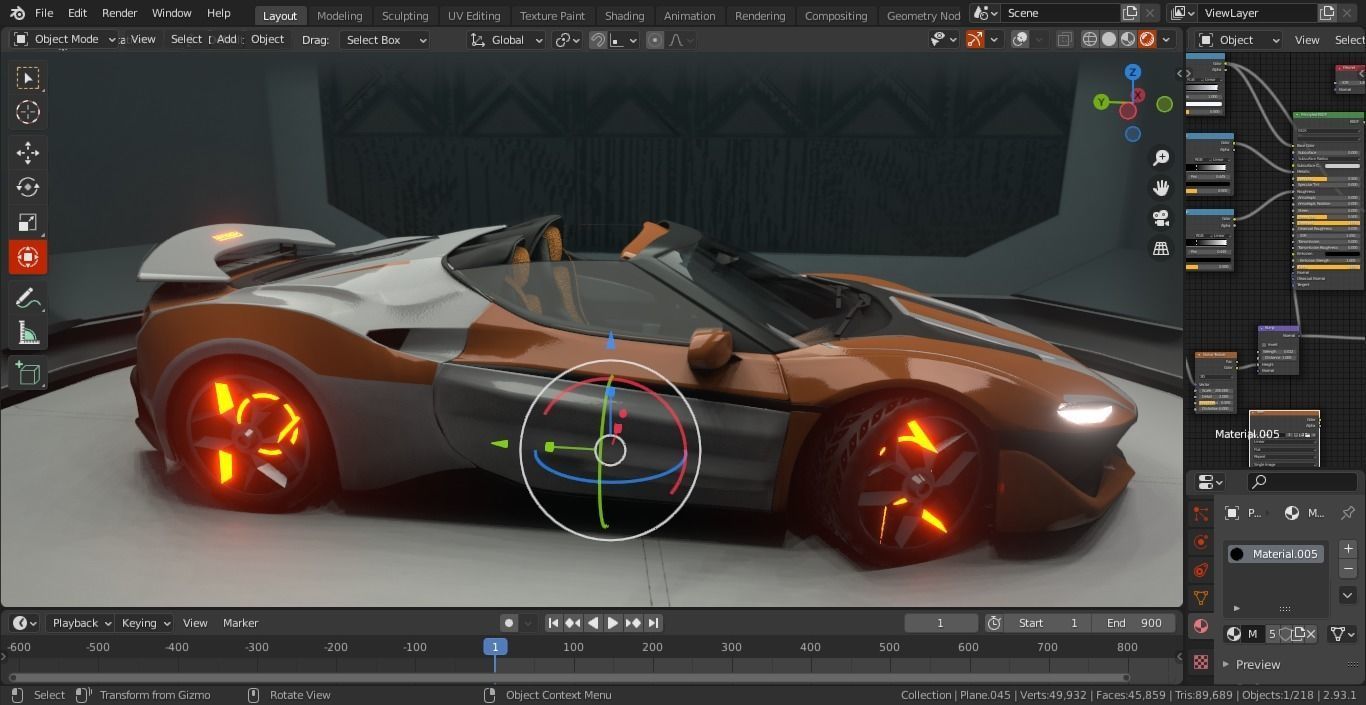Image resolution: width=1366 pixels, height=705 pixels.
Task: Open the Object Mode dropdown
Action: coord(65,39)
